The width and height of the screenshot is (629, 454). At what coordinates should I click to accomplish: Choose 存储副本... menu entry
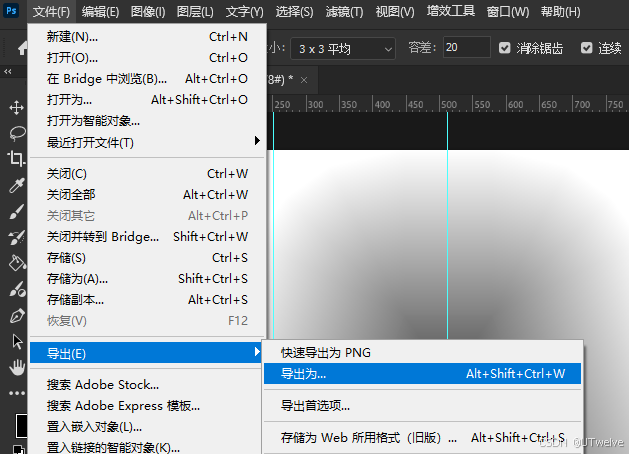click(147, 300)
